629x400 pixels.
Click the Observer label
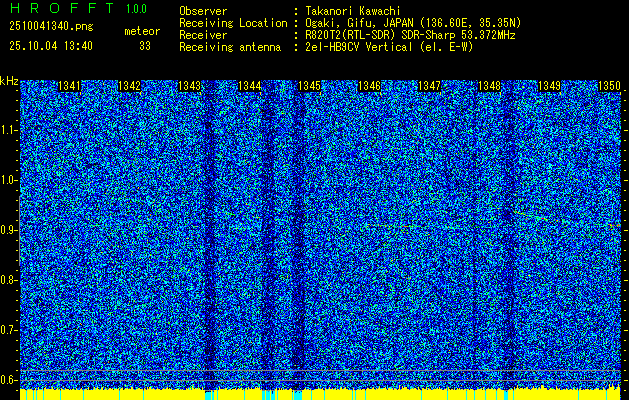[203, 11]
